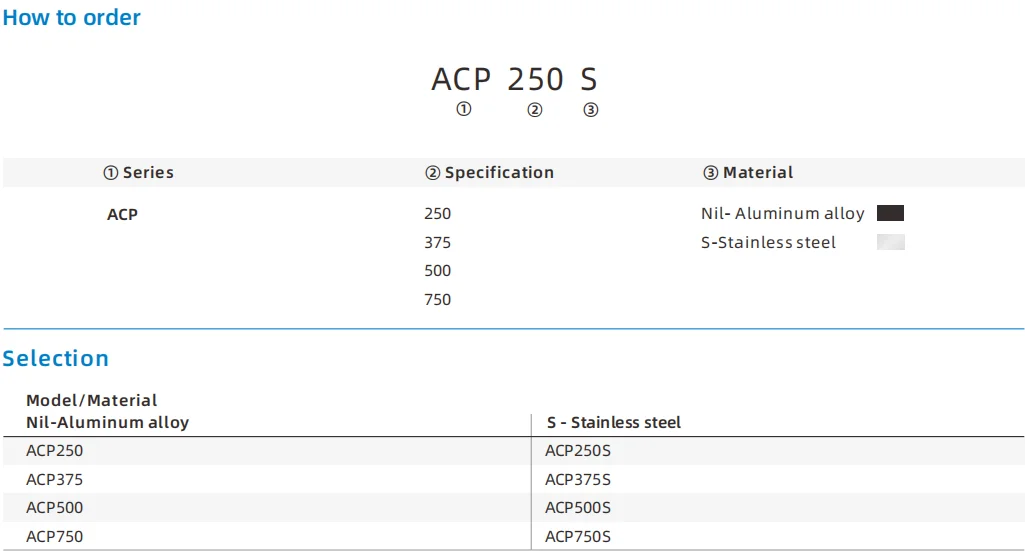Click model ACP250 in the aluminum column

coord(55,451)
